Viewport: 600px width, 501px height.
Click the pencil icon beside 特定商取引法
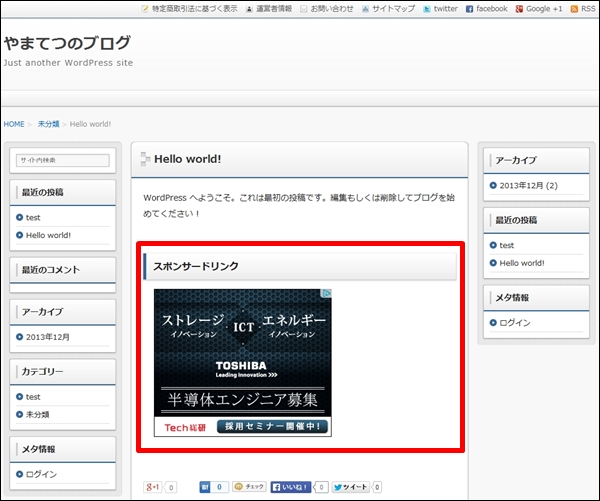(x=145, y=9)
